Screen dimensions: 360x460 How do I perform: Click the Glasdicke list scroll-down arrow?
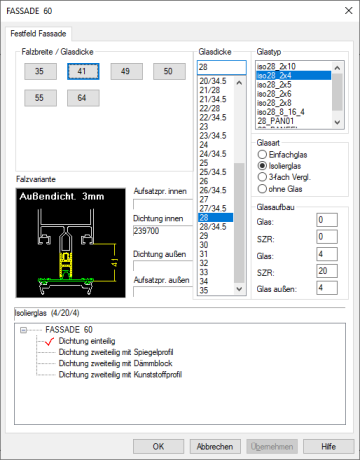pos(239,289)
